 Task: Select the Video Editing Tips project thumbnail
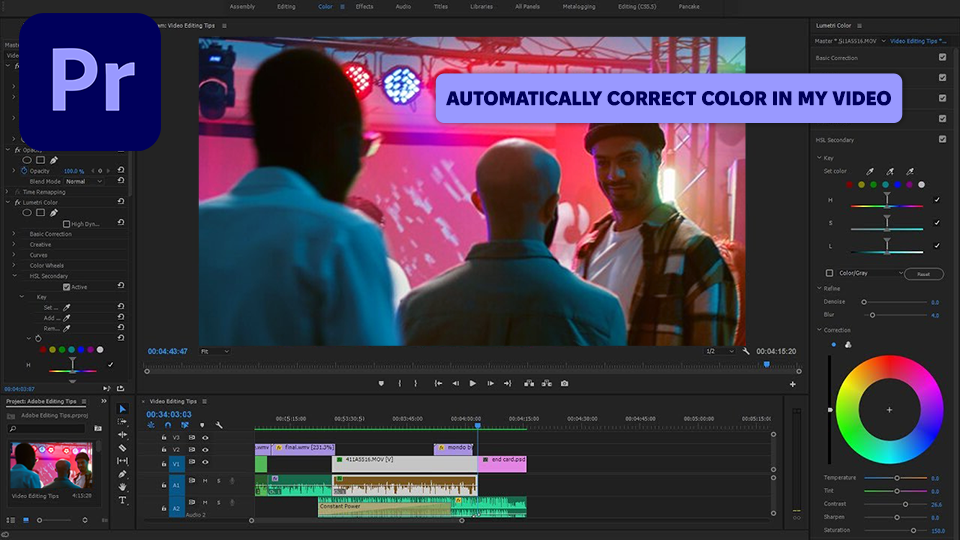coord(51,464)
